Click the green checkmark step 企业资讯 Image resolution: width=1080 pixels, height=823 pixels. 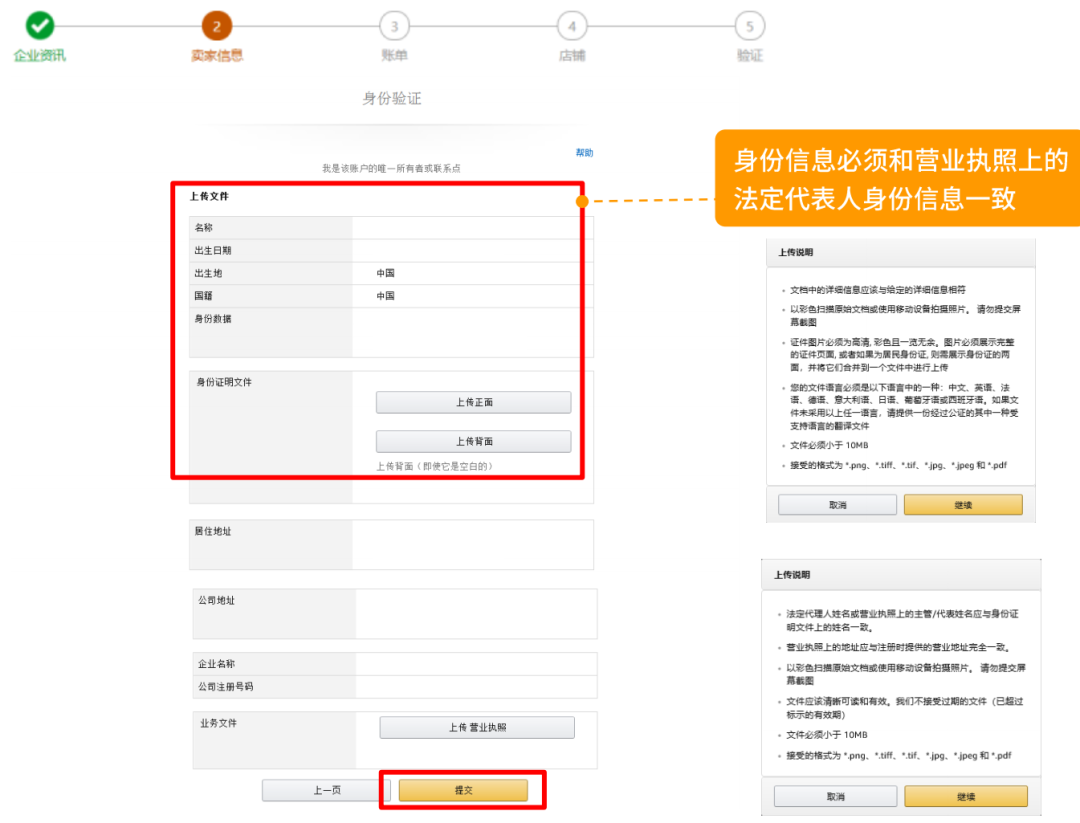40,26
